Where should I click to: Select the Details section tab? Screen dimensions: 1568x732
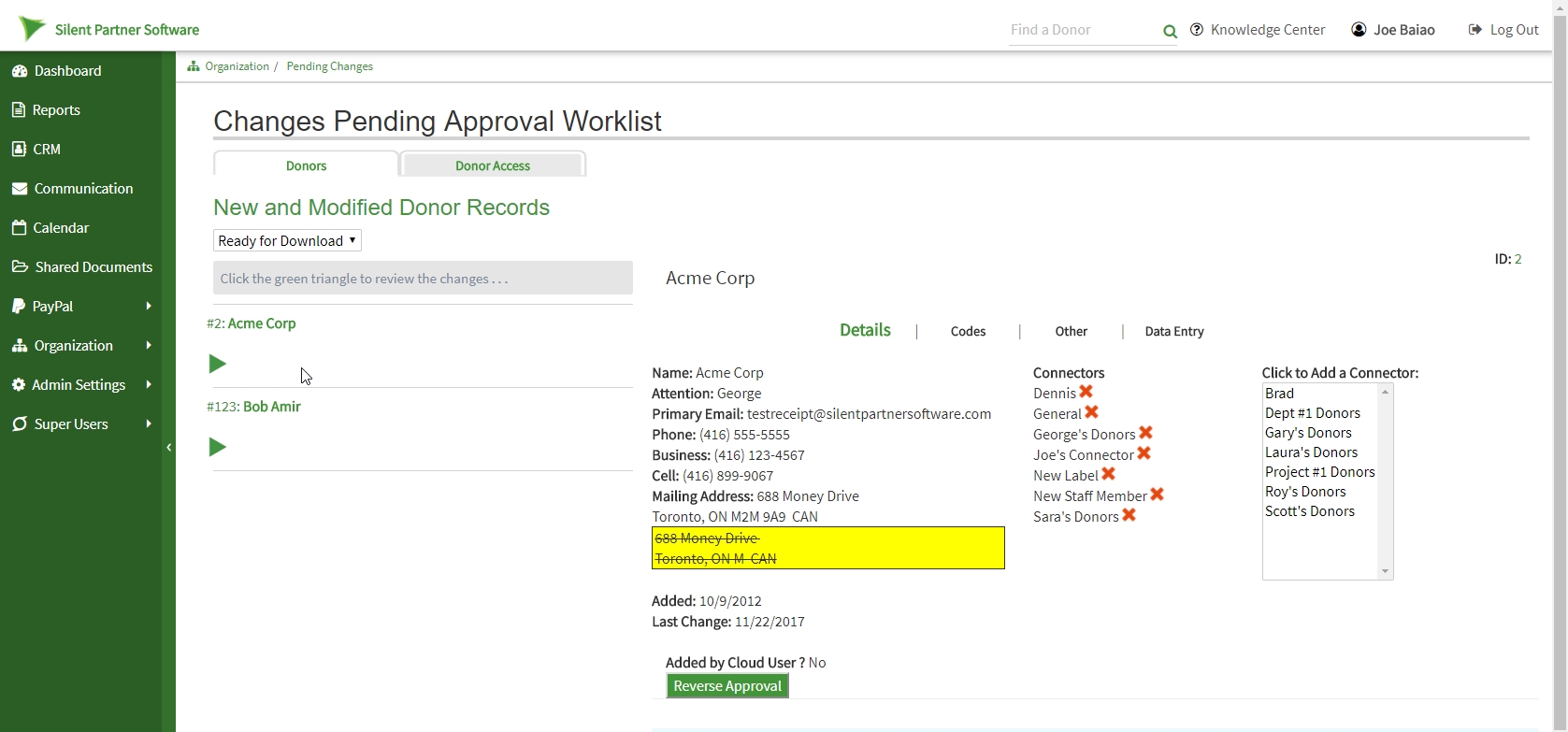pyautogui.click(x=865, y=330)
